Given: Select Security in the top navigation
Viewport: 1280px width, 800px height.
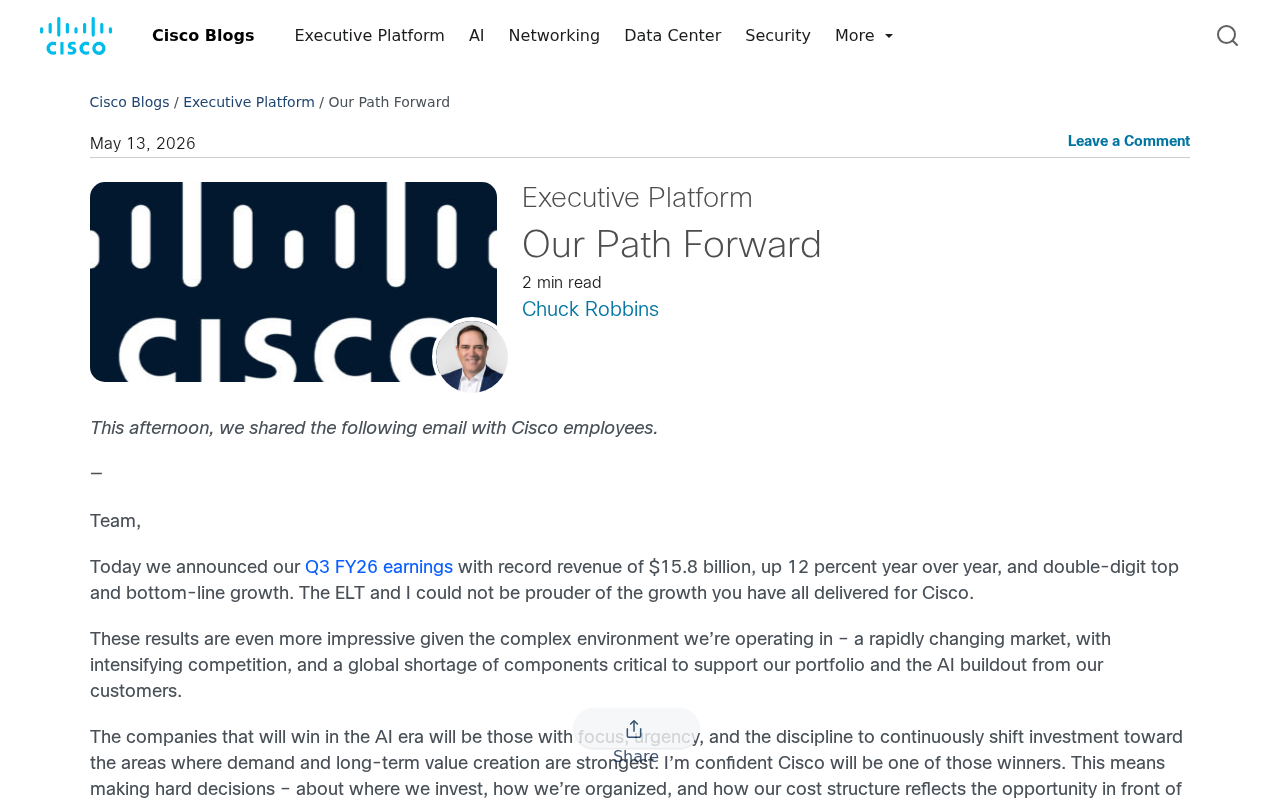Looking at the screenshot, I should click(x=778, y=36).
